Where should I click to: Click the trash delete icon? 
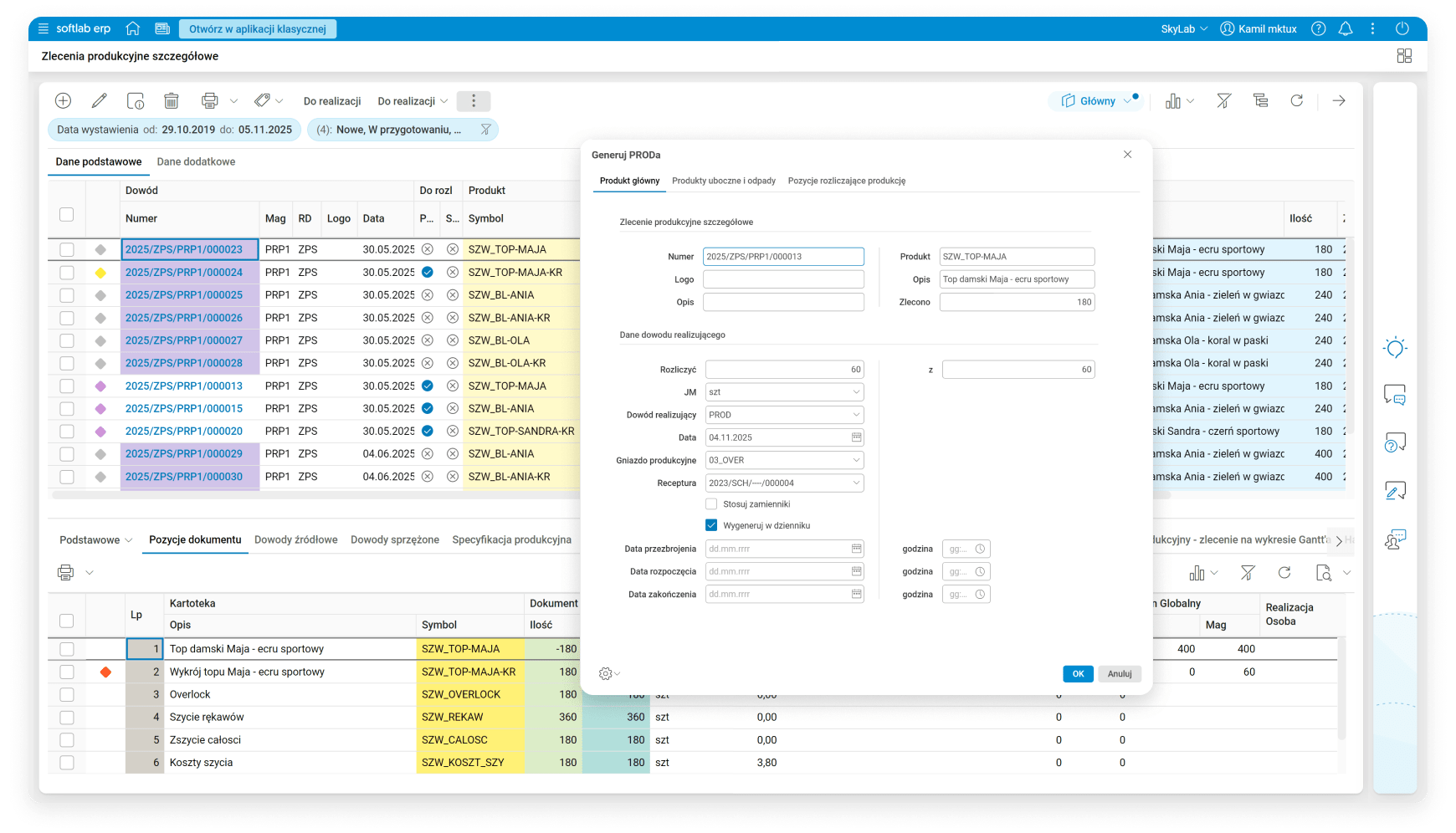coord(172,101)
